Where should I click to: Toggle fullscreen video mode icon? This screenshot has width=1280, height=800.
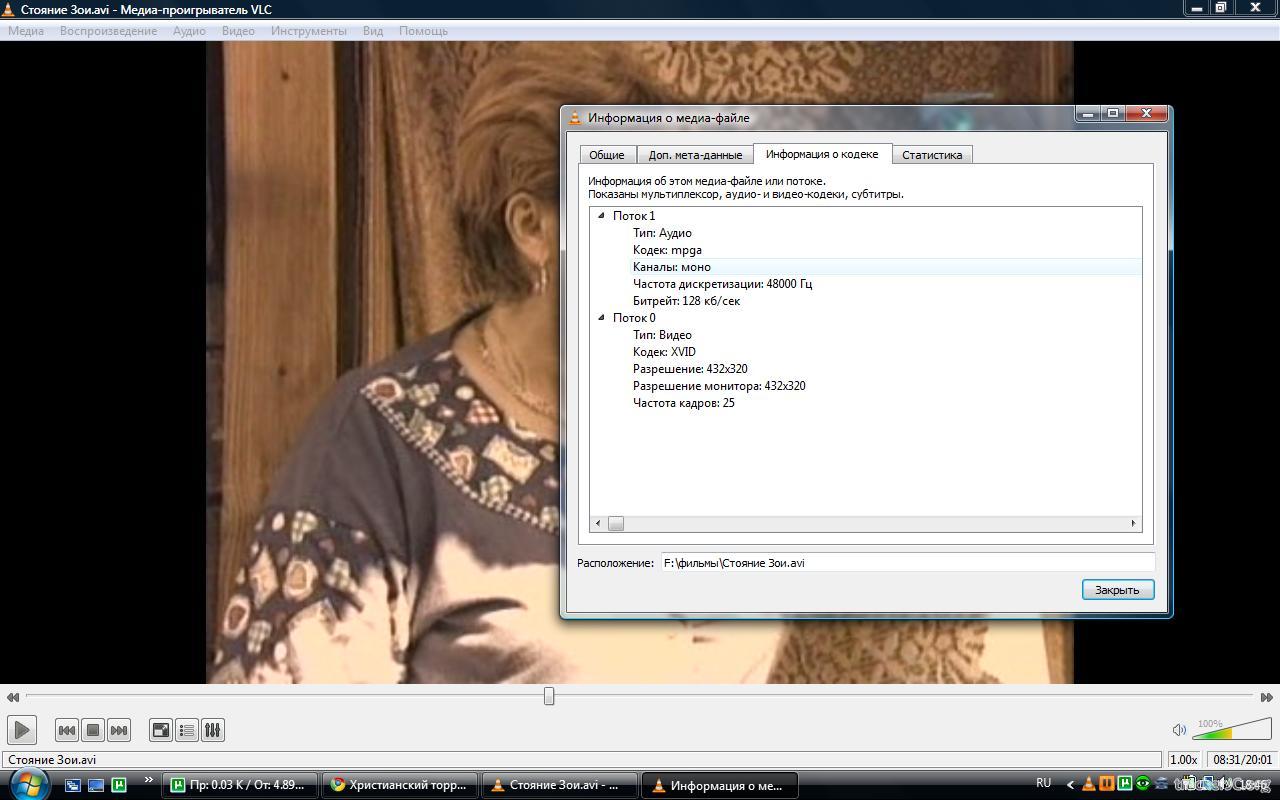[160, 730]
